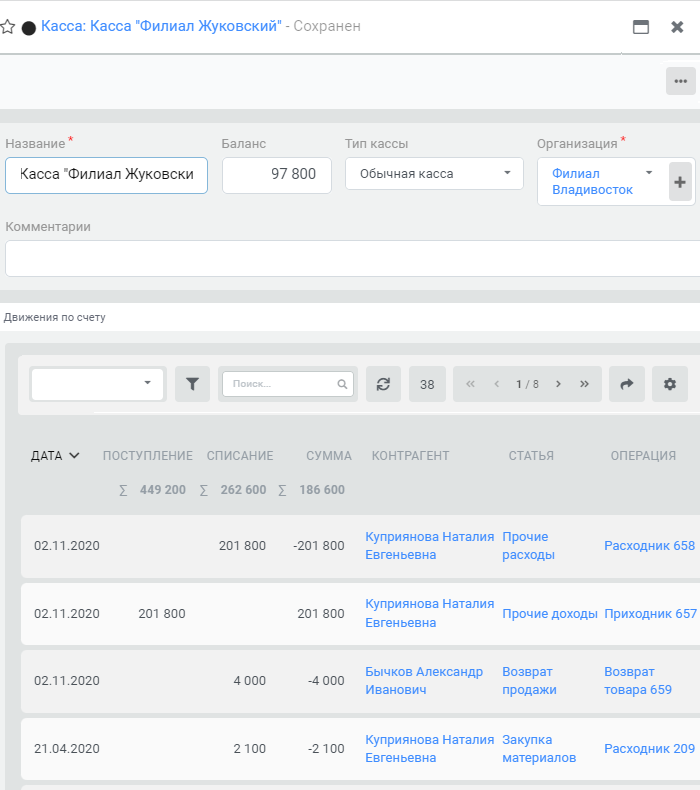The image size is (700, 790).
Task: Add a new organization with the plus button
Action: [x=680, y=182]
